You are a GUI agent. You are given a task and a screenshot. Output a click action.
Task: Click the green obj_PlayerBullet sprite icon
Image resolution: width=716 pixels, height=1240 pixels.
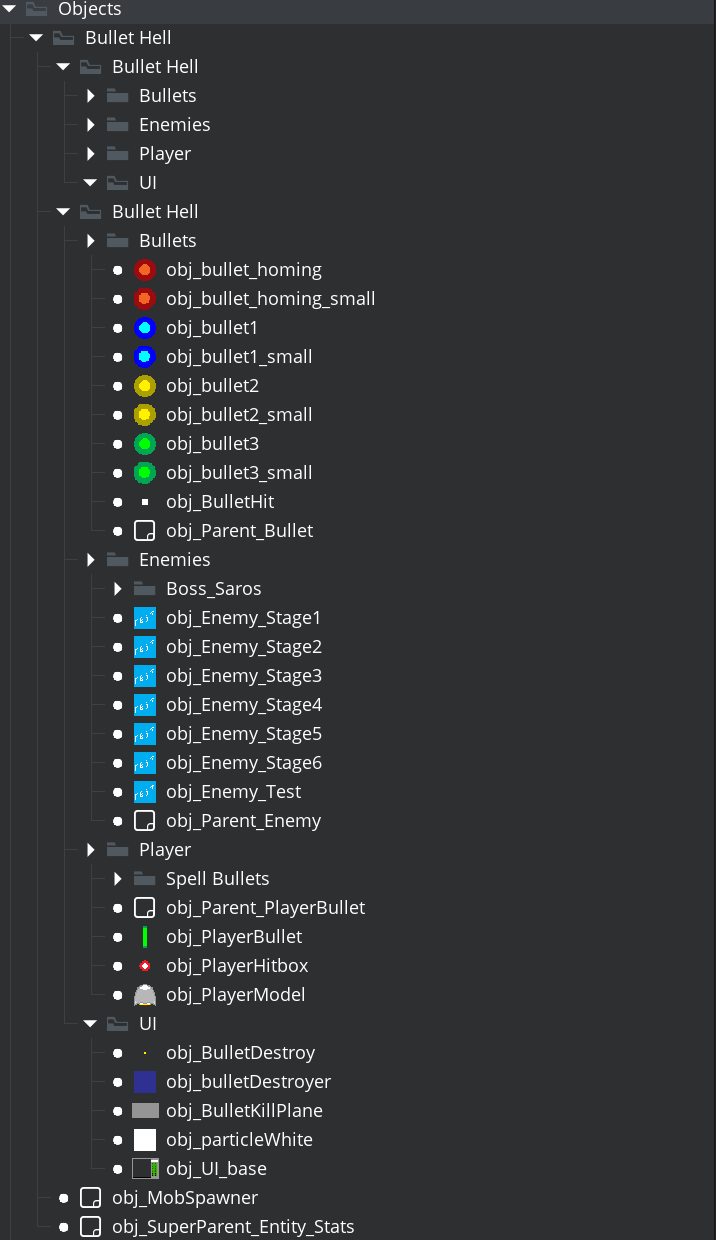pyautogui.click(x=145, y=937)
